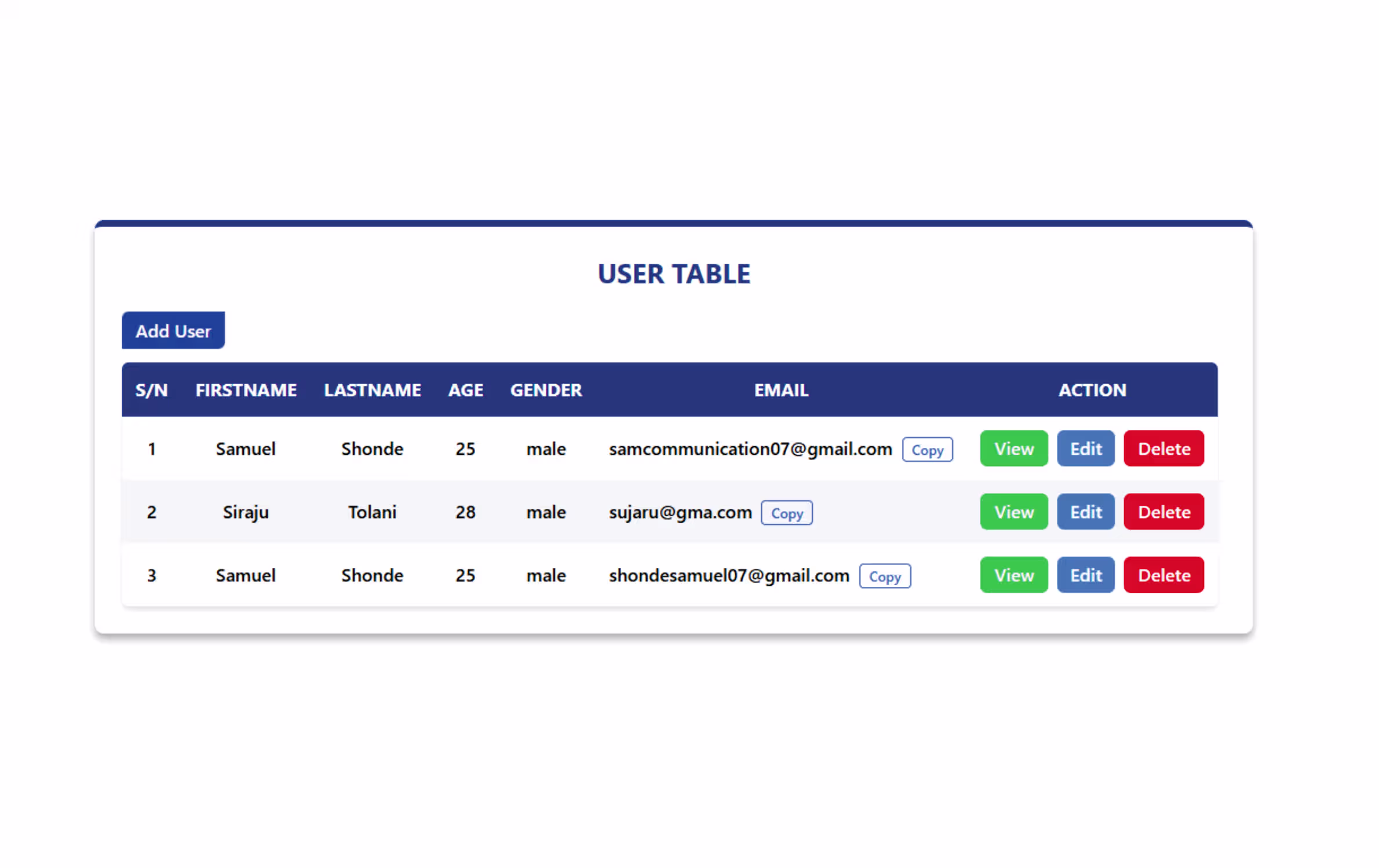Screen dimensions: 1379x868
Task: Click the ACTION column header
Action: pyautogui.click(x=1092, y=390)
